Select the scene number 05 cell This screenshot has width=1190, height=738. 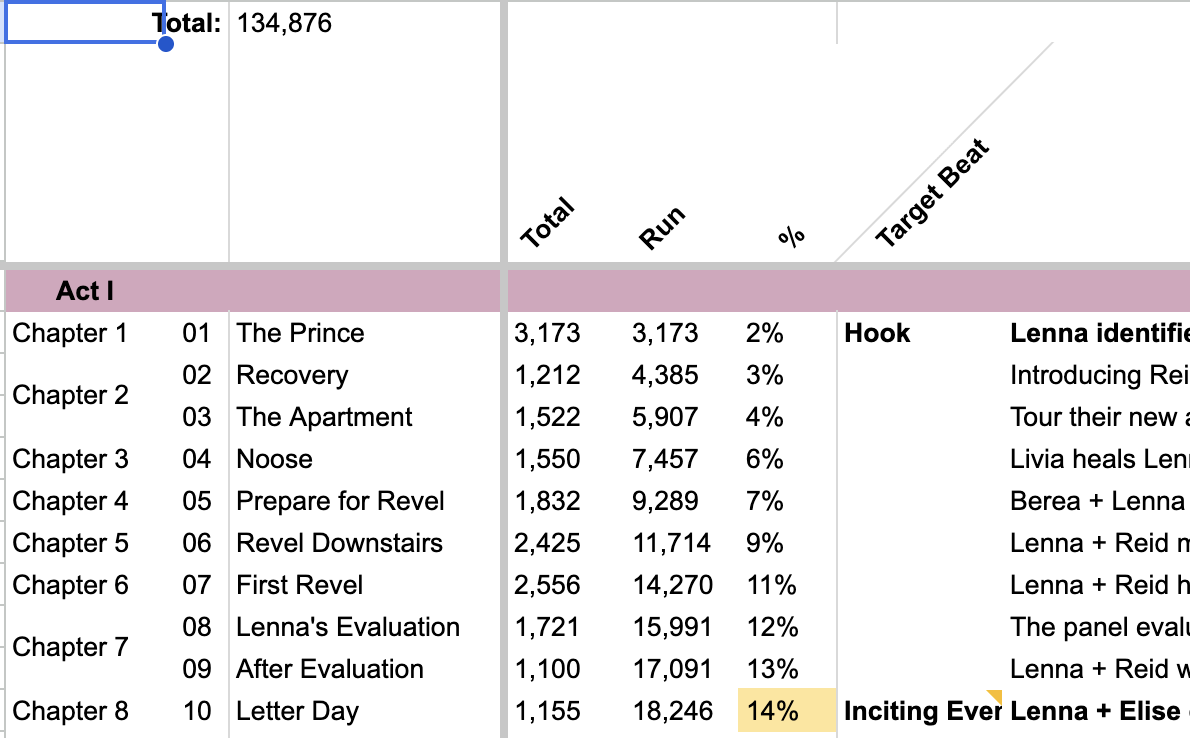[x=197, y=501]
